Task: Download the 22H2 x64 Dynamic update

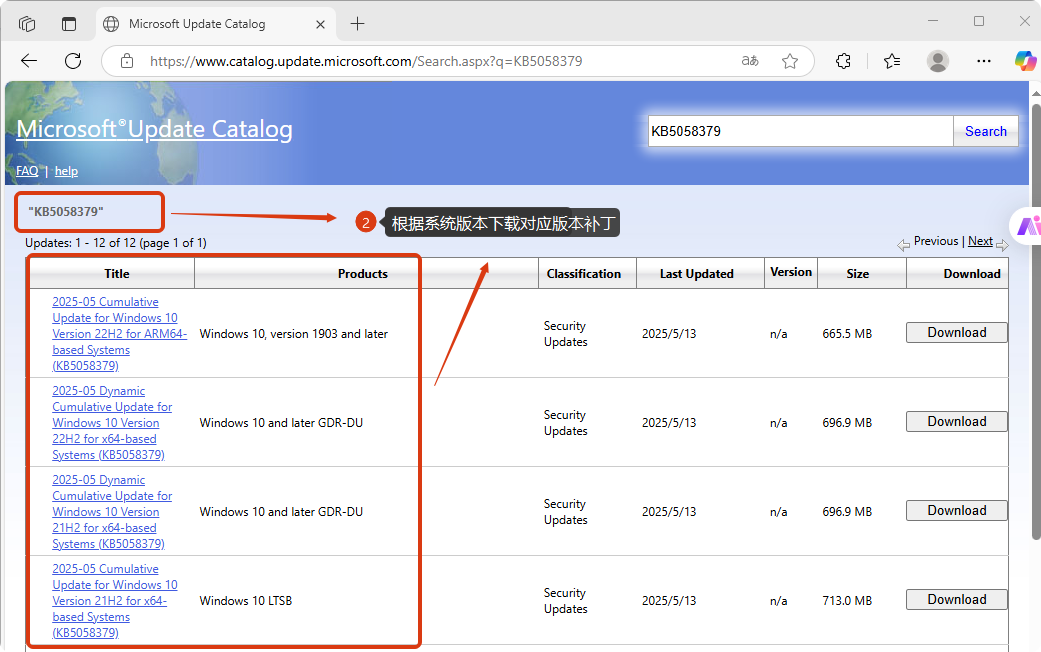Action: [957, 422]
